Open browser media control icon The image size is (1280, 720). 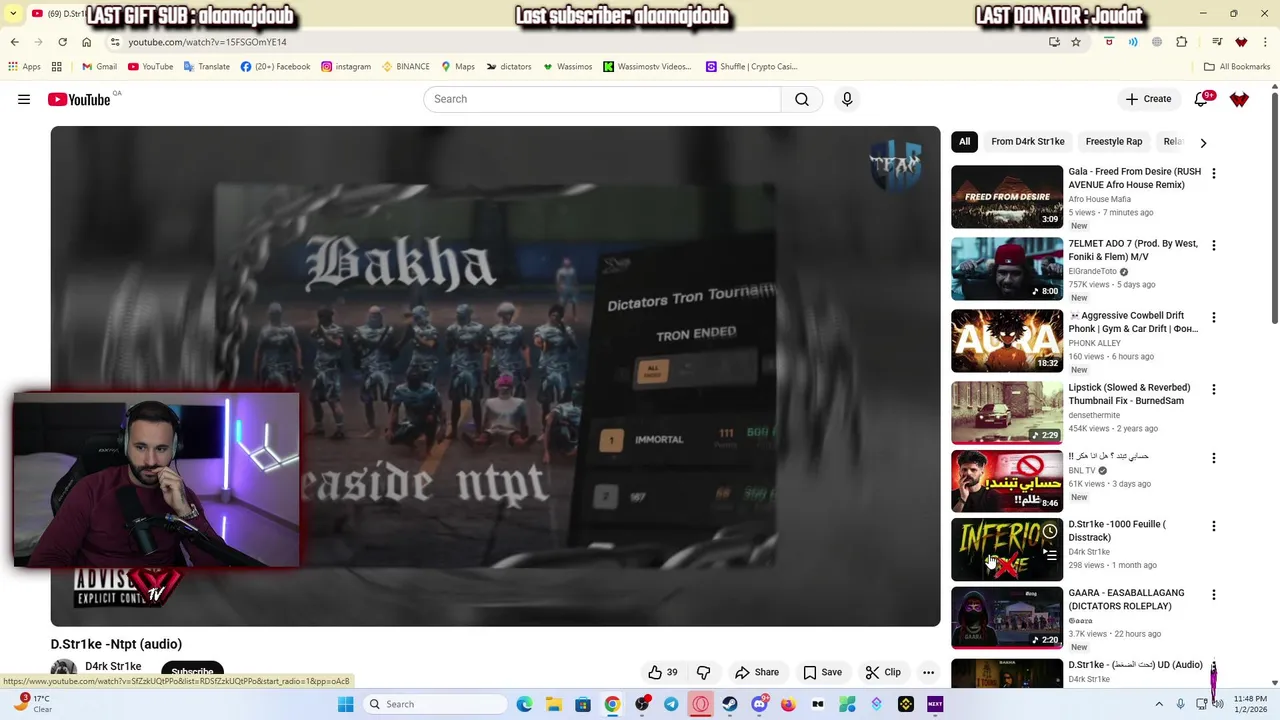[x=1217, y=42]
